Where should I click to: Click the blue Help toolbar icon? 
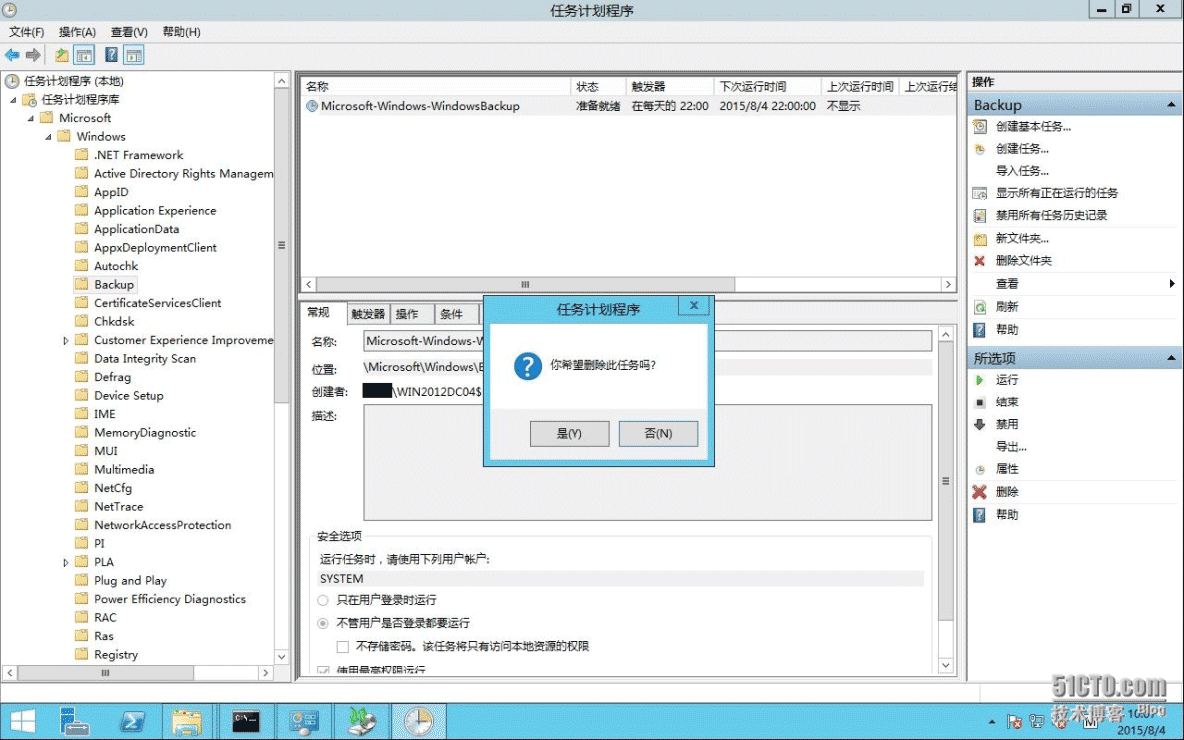(111, 55)
